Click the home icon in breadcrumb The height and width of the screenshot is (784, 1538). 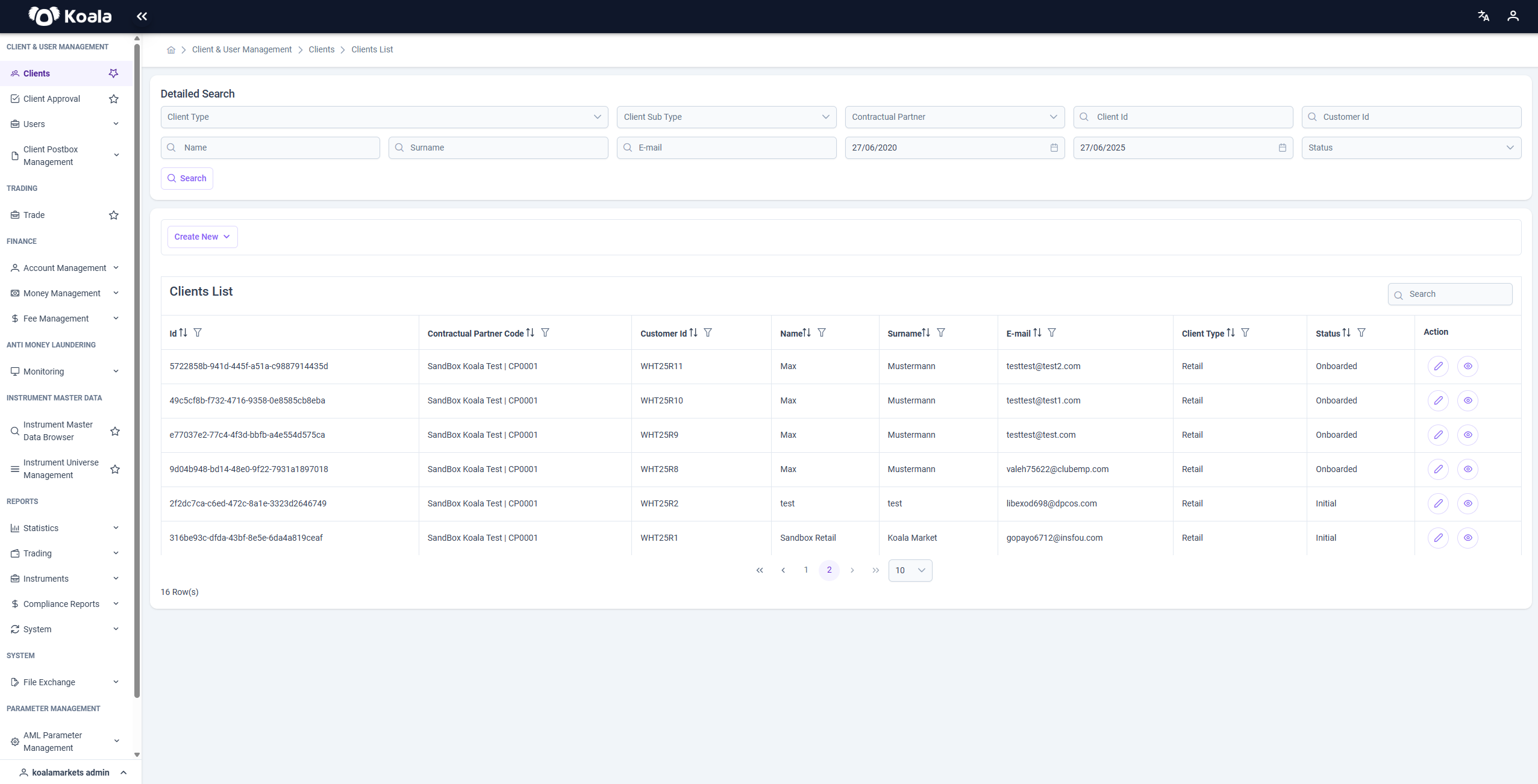coord(171,50)
